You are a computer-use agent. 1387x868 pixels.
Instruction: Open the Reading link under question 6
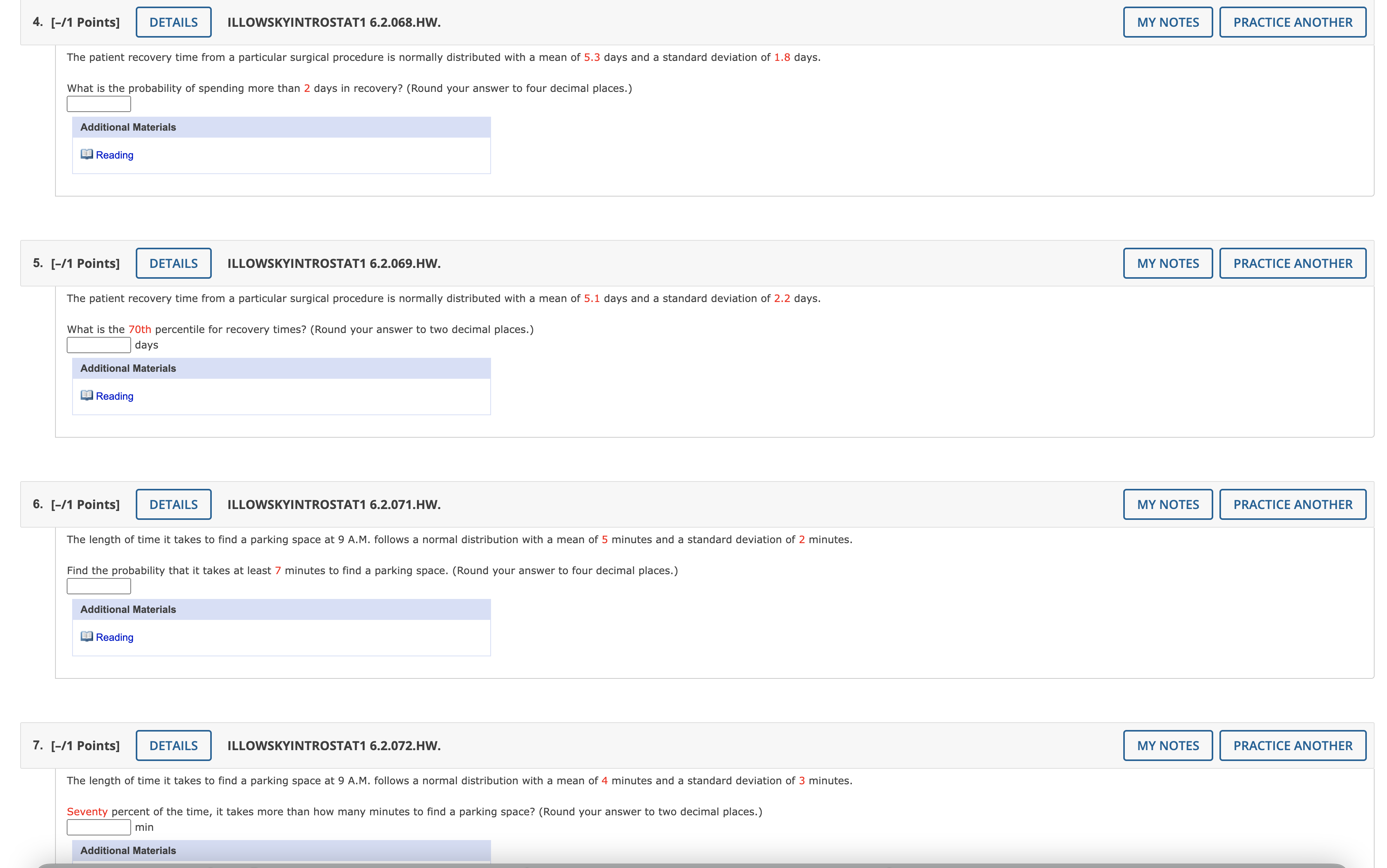pyautogui.click(x=114, y=637)
